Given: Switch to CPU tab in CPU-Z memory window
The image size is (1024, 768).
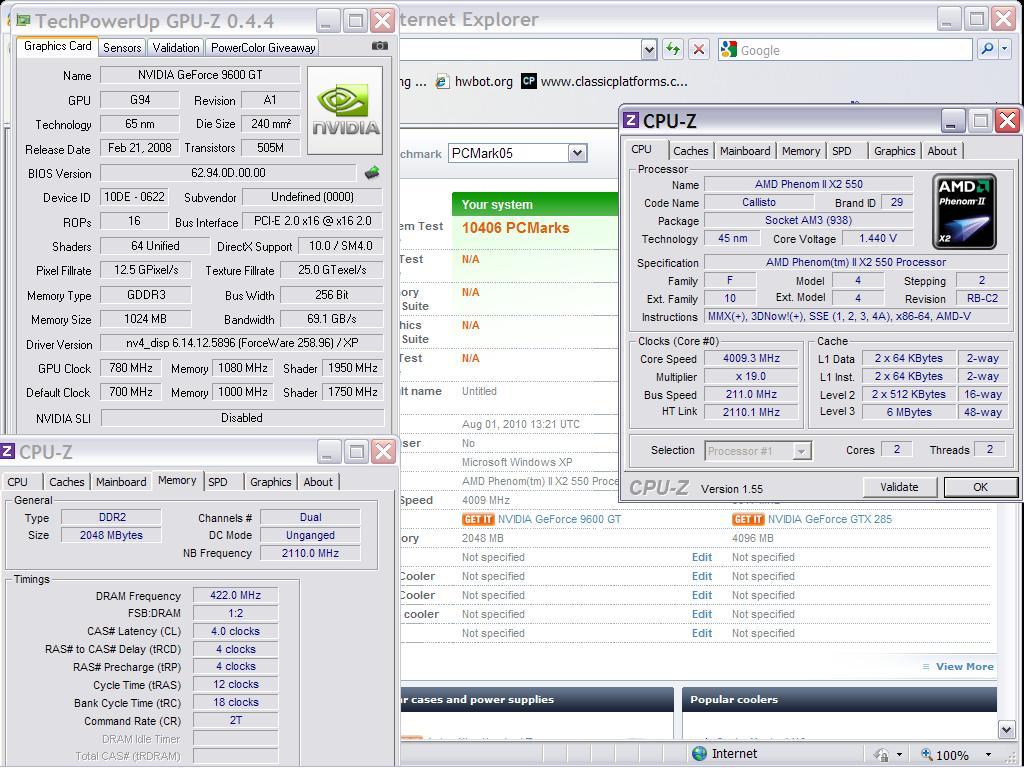Looking at the screenshot, I should point(18,482).
